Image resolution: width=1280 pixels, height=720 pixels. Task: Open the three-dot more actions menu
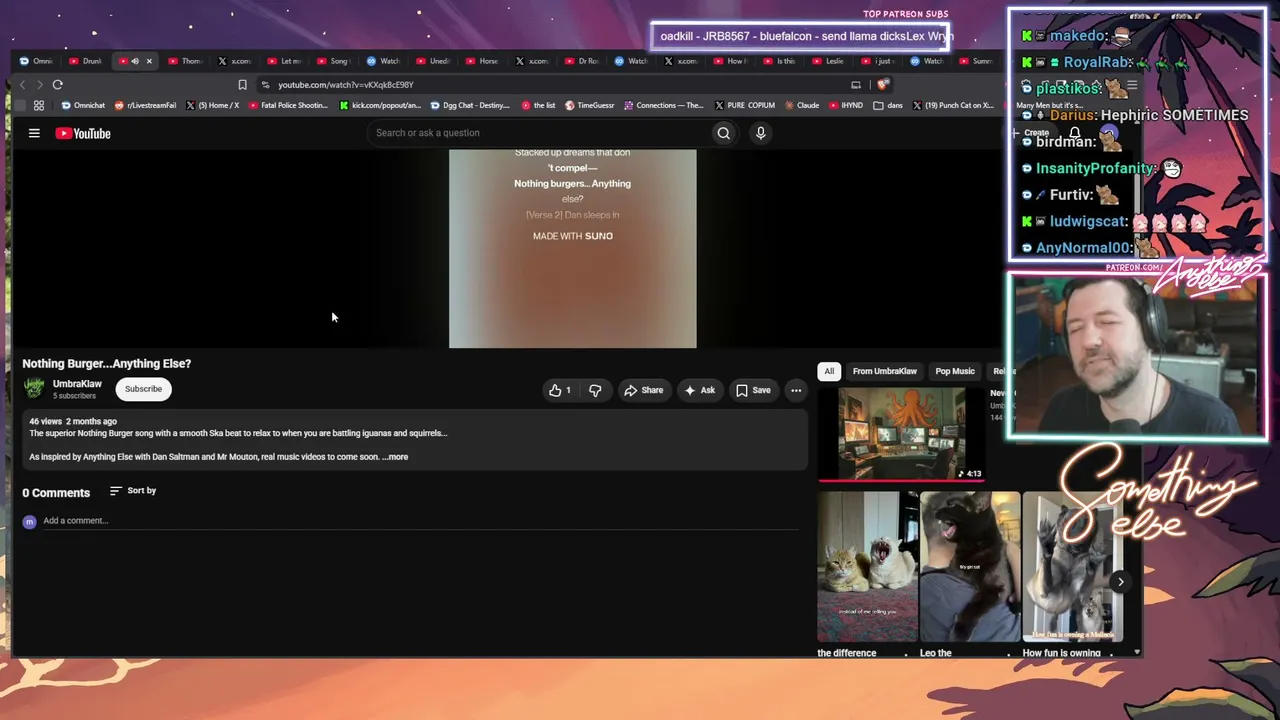pyautogui.click(x=796, y=390)
